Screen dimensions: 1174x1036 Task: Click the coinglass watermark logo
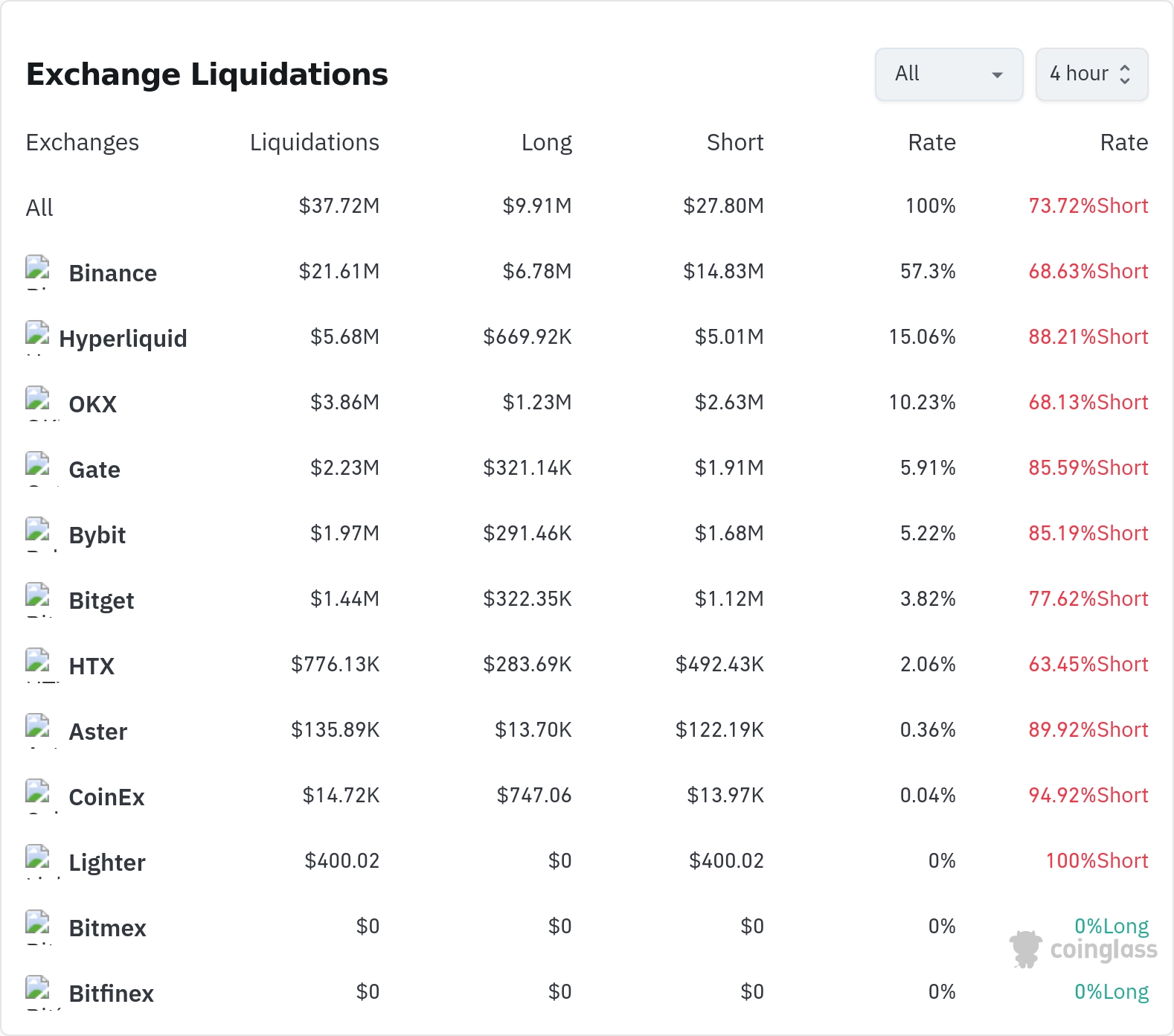point(1083,950)
